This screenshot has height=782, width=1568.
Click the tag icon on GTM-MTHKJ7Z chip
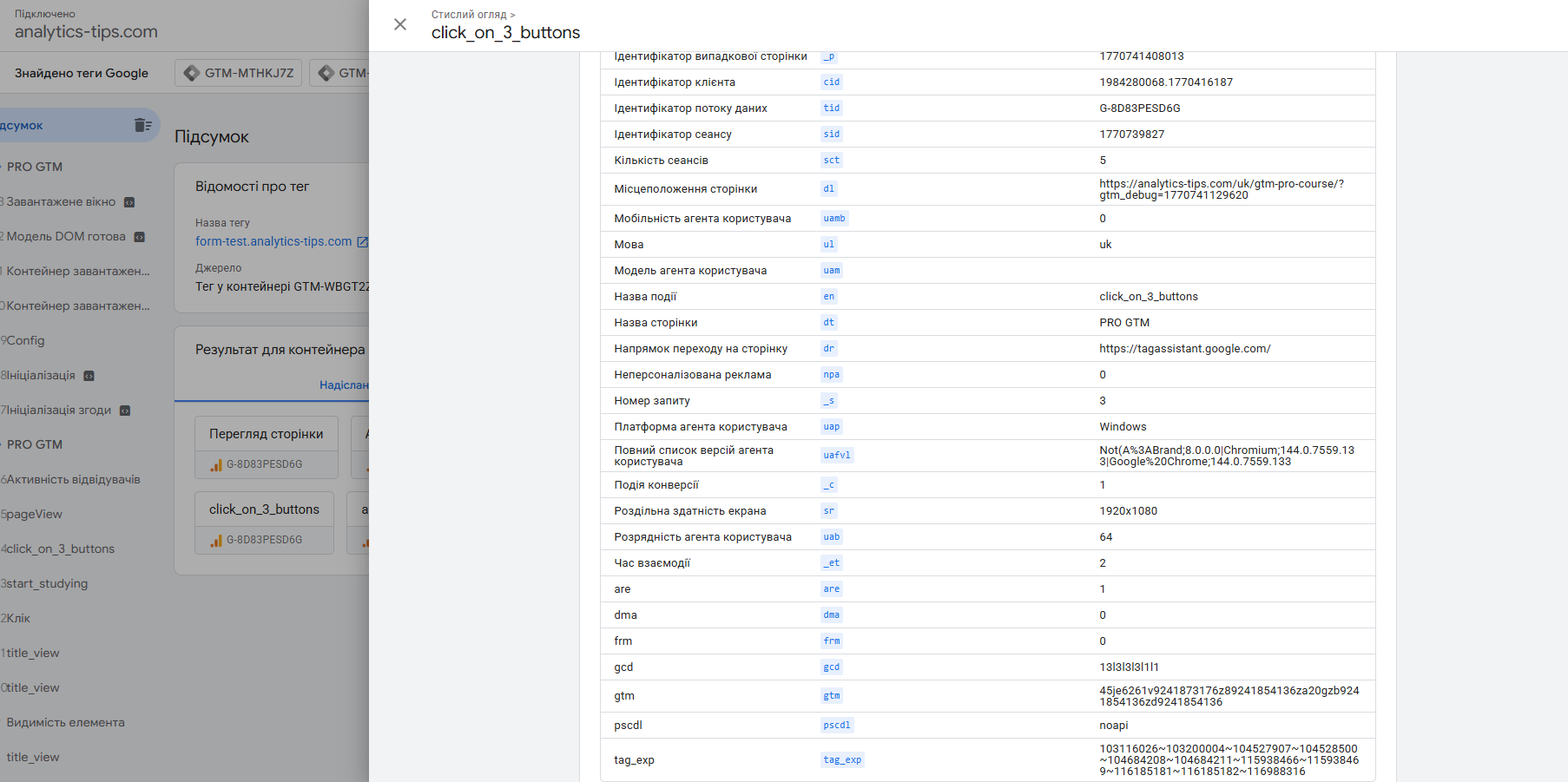click(x=192, y=73)
